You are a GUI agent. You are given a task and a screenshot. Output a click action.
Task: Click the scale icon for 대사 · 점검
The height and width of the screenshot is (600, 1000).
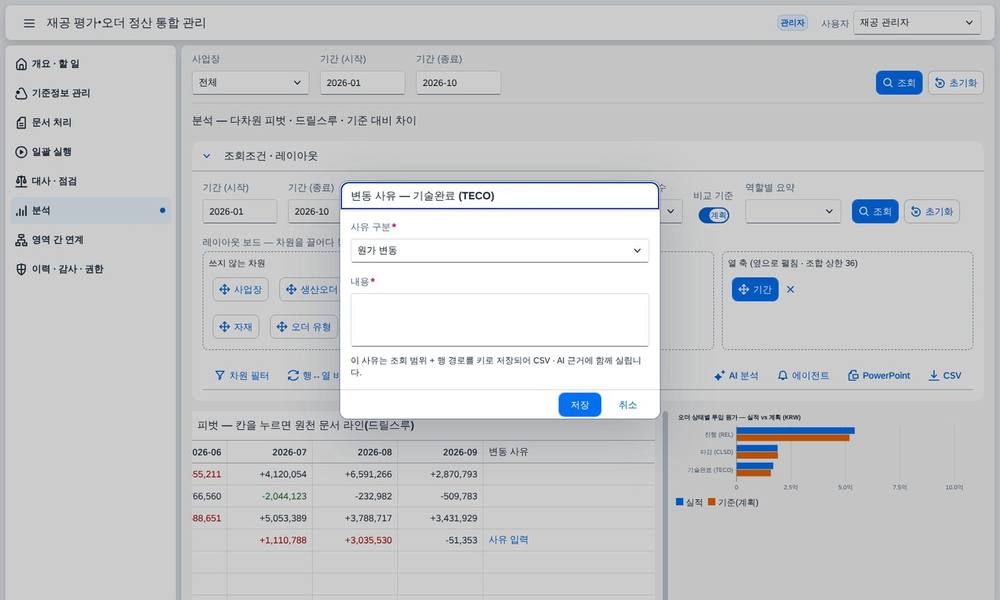click(x=21, y=181)
